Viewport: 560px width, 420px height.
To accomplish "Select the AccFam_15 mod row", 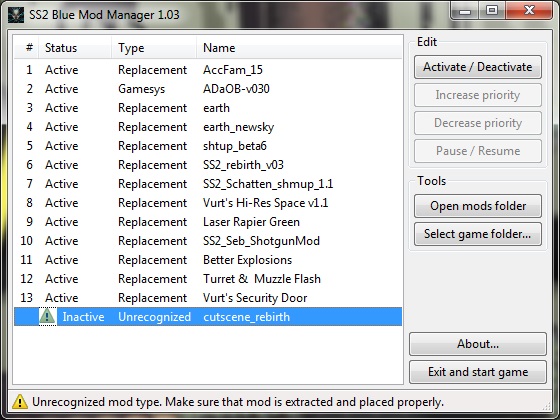I will click(208, 70).
